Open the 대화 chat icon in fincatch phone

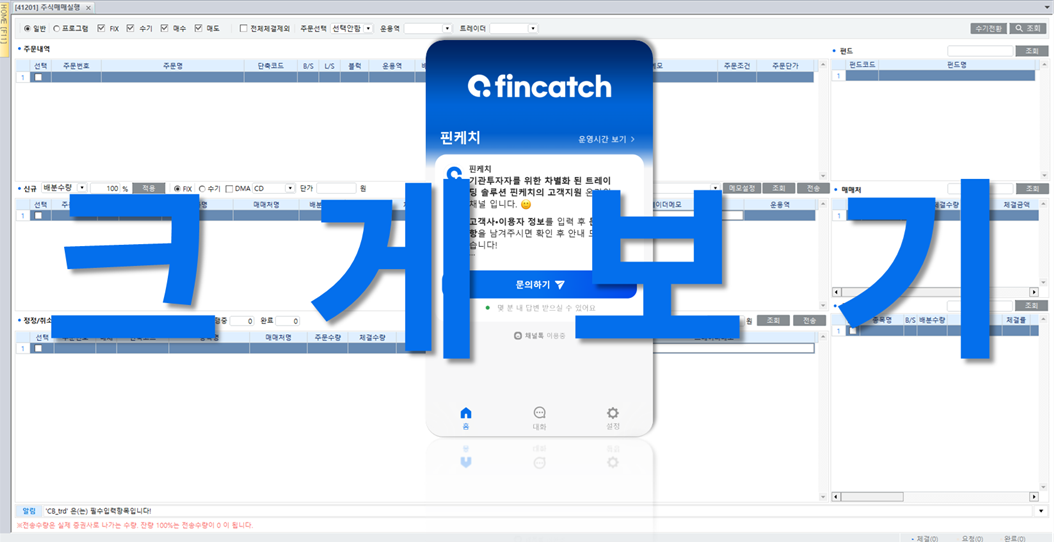pyautogui.click(x=539, y=413)
